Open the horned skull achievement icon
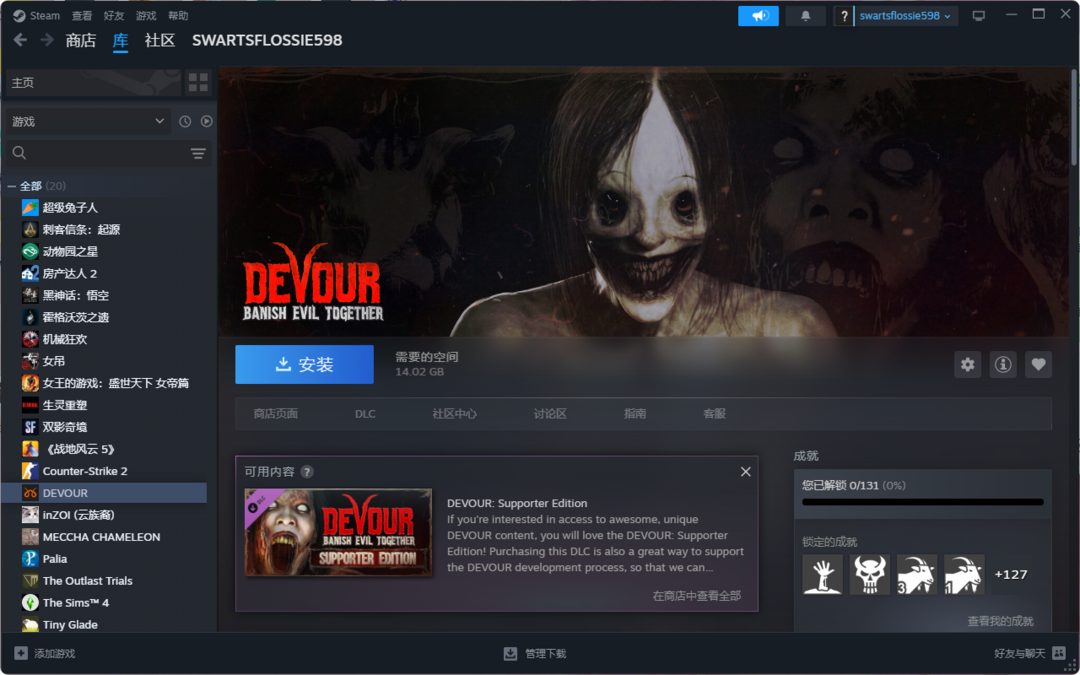 [870, 574]
